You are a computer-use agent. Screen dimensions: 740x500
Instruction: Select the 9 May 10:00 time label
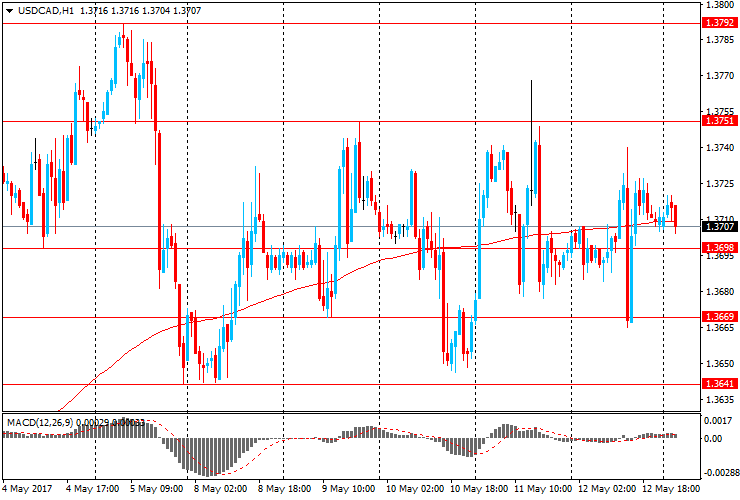[349, 488]
